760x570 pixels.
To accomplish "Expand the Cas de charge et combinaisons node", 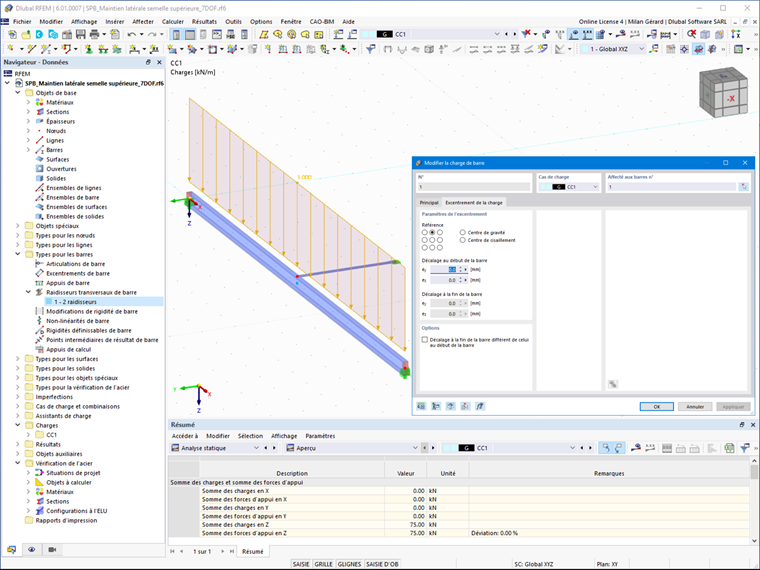I will coord(18,406).
